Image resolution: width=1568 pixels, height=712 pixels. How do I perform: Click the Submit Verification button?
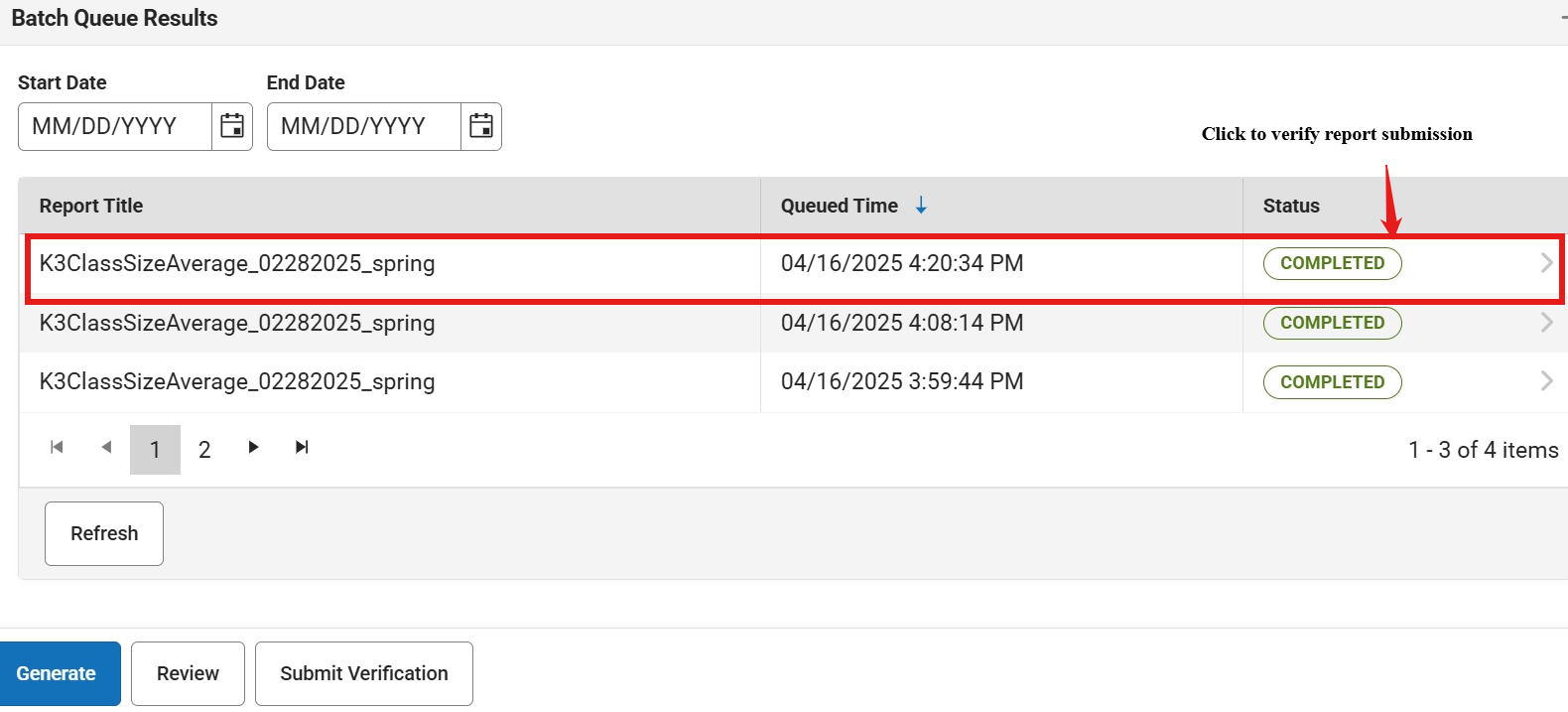(x=364, y=673)
